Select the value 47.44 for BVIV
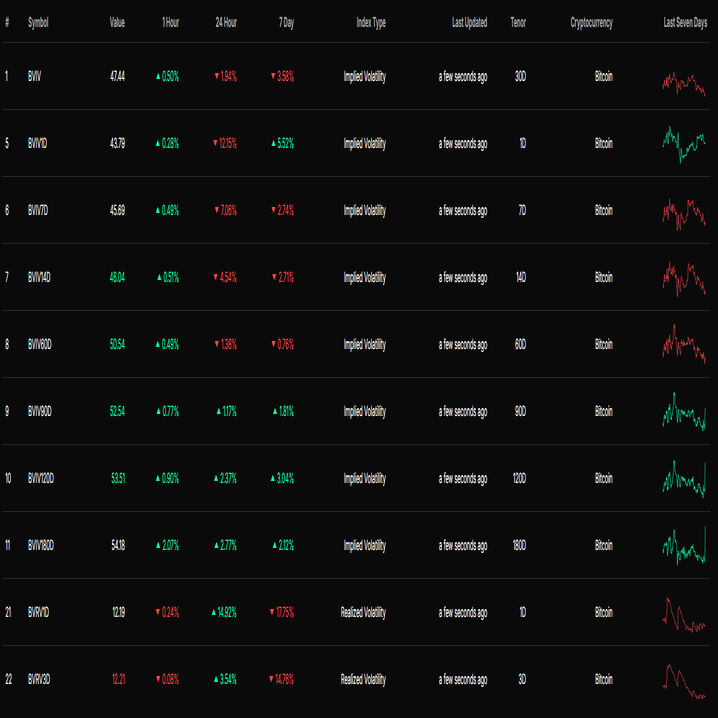Viewport: 718px width, 718px height. click(117, 76)
